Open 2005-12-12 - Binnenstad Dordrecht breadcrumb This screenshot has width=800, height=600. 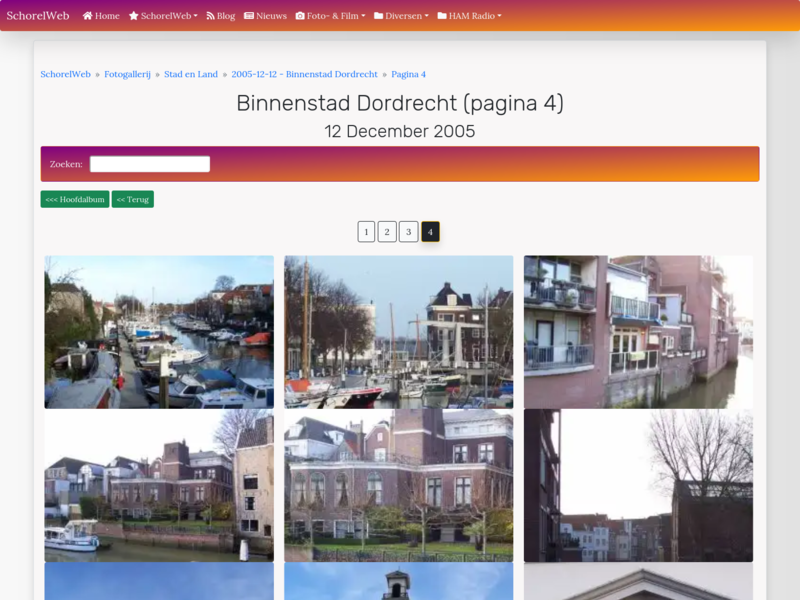[x=305, y=74]
